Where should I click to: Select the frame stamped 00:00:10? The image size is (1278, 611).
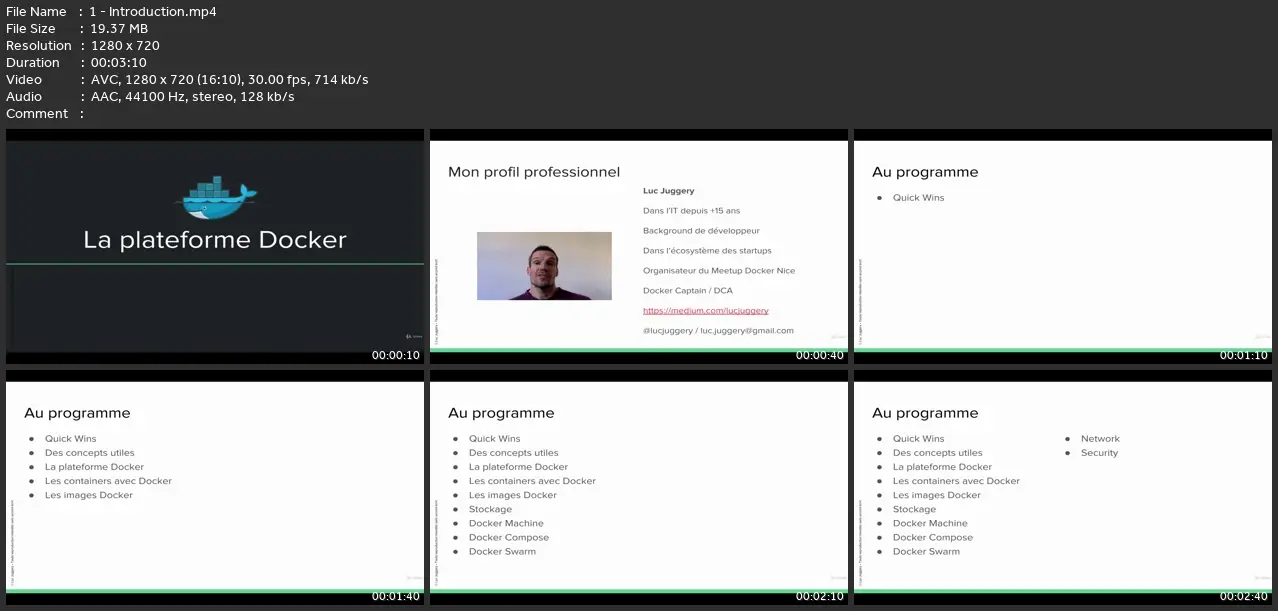tap(215, 246)
